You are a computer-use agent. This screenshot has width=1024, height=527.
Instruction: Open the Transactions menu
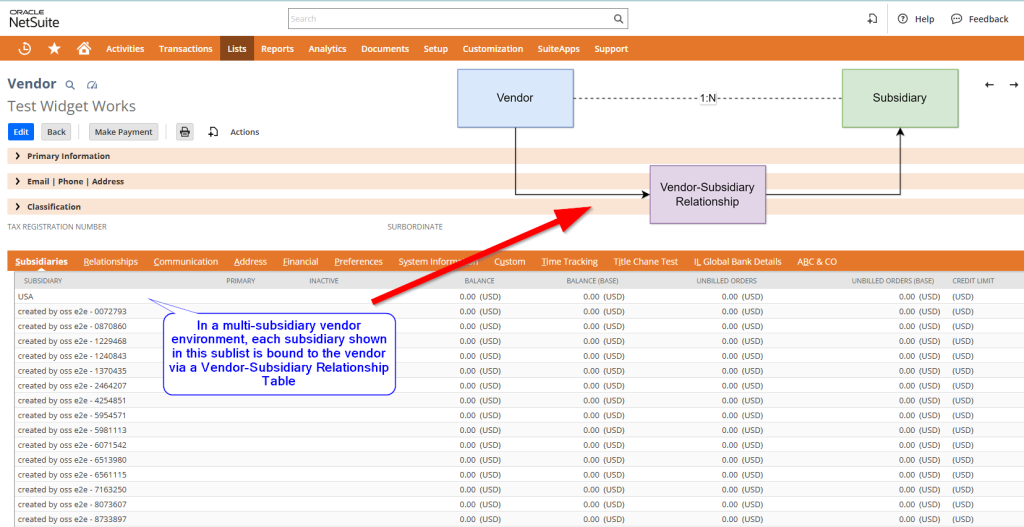point(185,49)
